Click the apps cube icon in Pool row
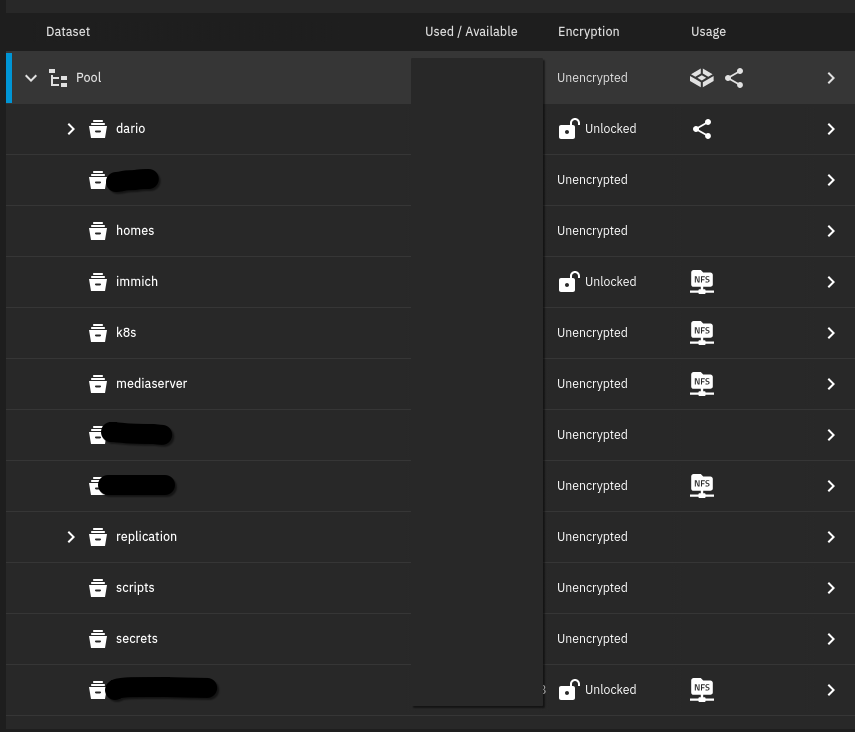The width and height of the screenshot is (855, 732). tap(702, 78)
